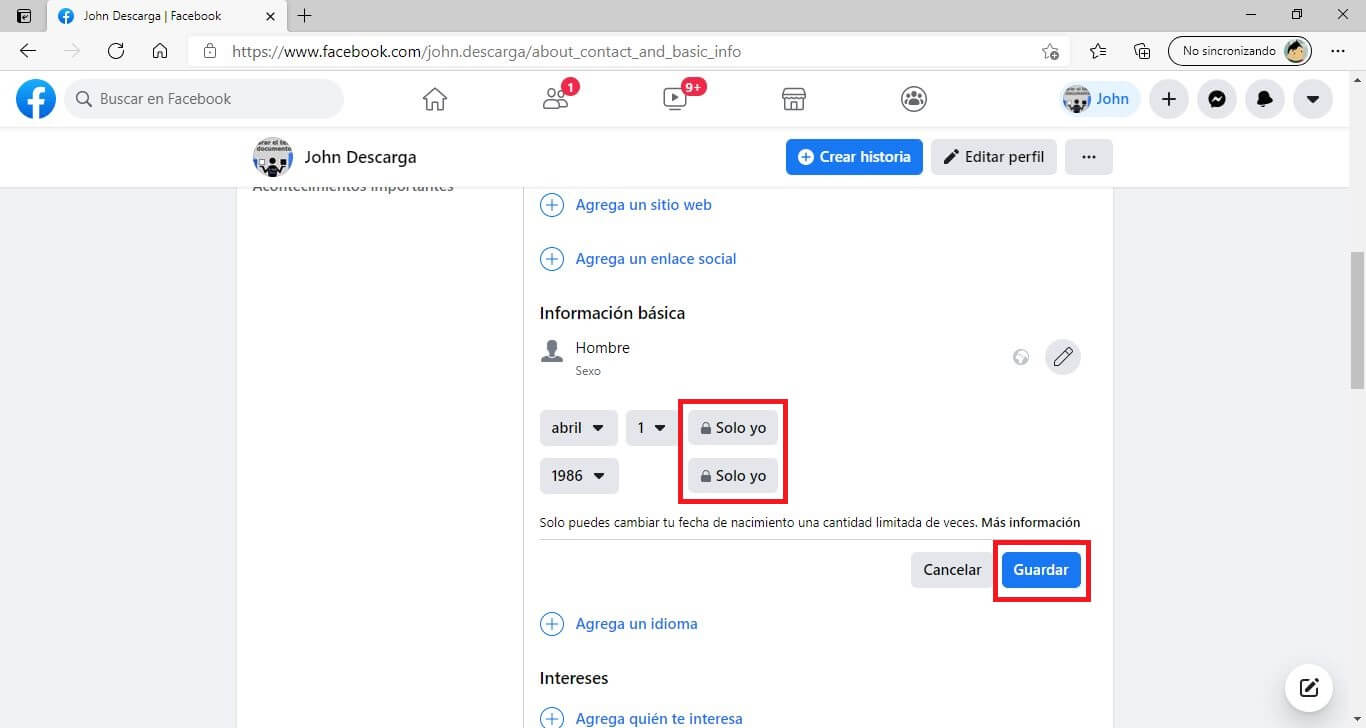The image size is (1366, 728).
Task: Click the Agrega un idioma link
Action: point(637,624)
